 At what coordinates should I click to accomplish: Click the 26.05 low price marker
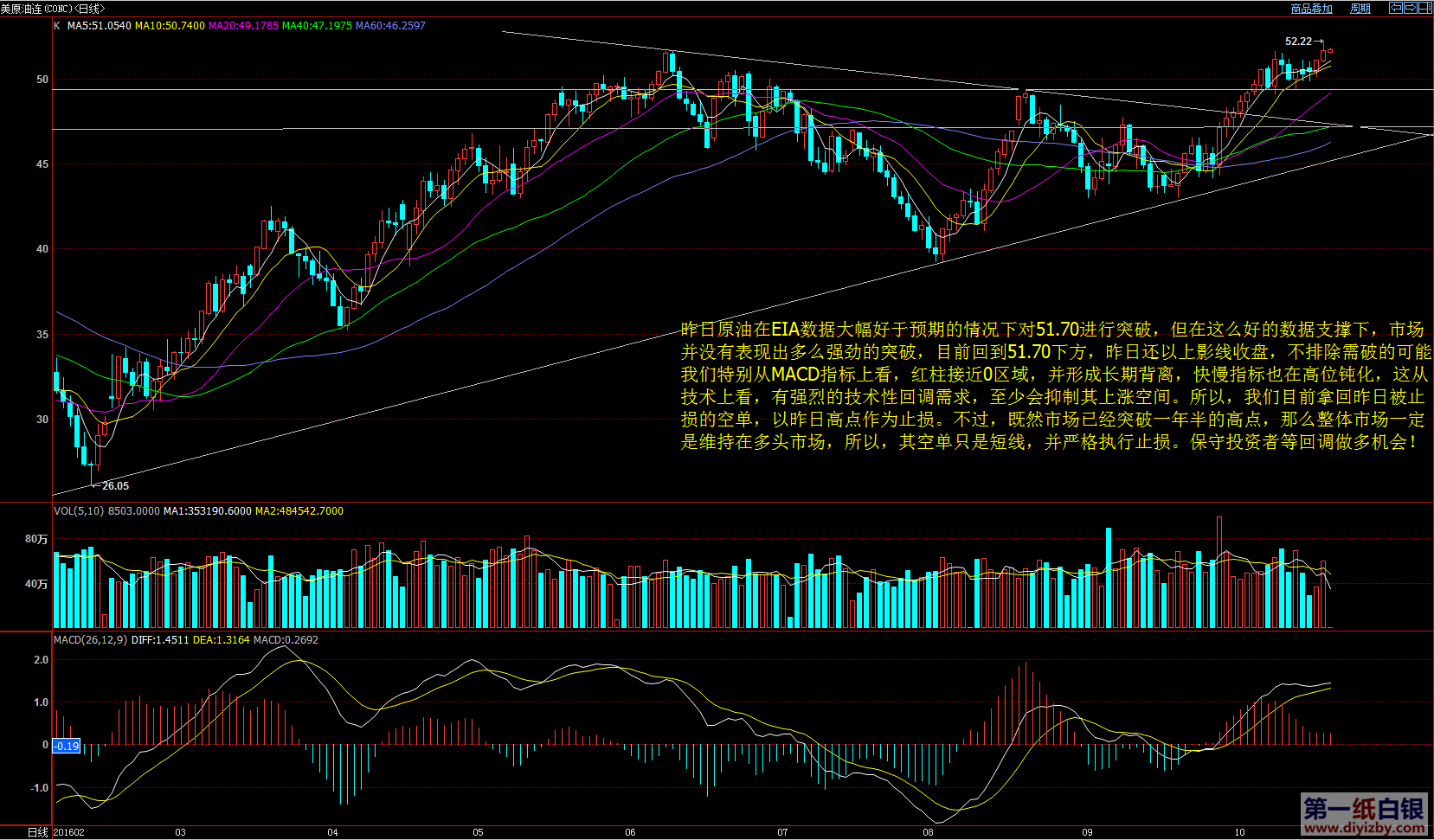coord(115,486)
